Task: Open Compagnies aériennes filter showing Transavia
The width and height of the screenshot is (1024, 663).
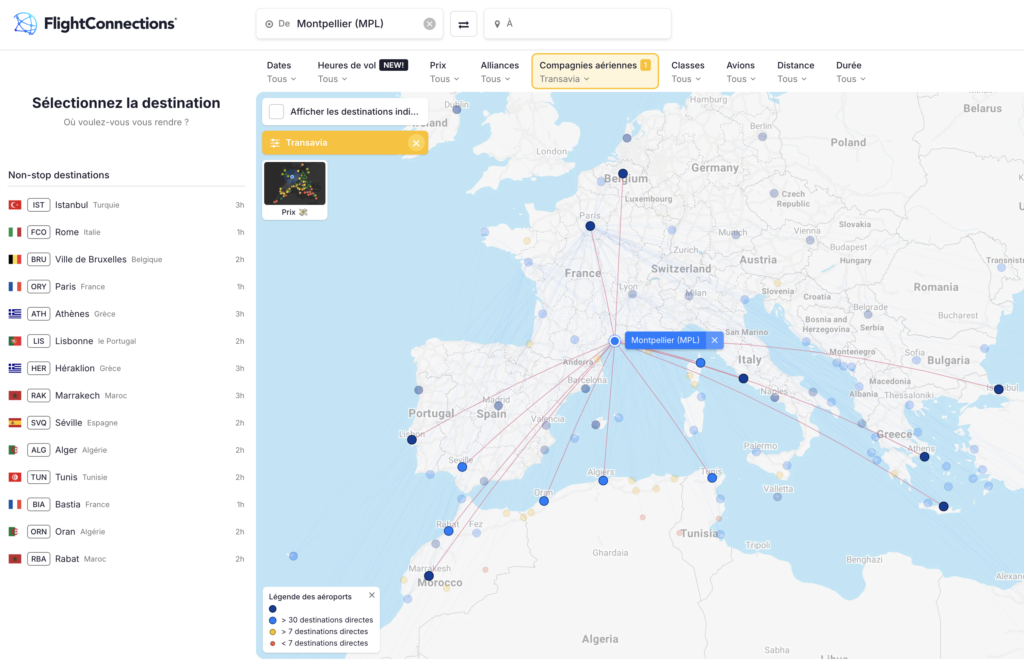Action: [x=595, y=71]
